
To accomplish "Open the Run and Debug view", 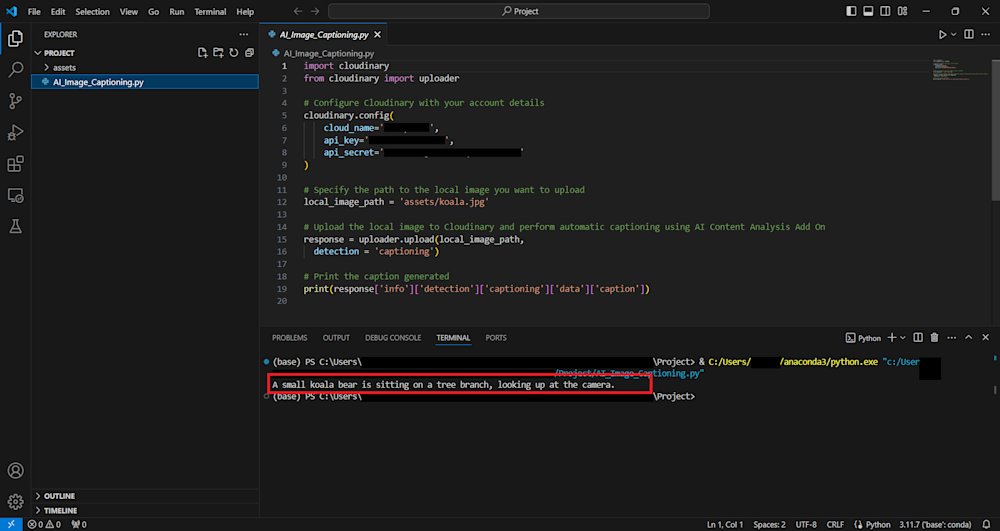I will (x=15, y=133).
